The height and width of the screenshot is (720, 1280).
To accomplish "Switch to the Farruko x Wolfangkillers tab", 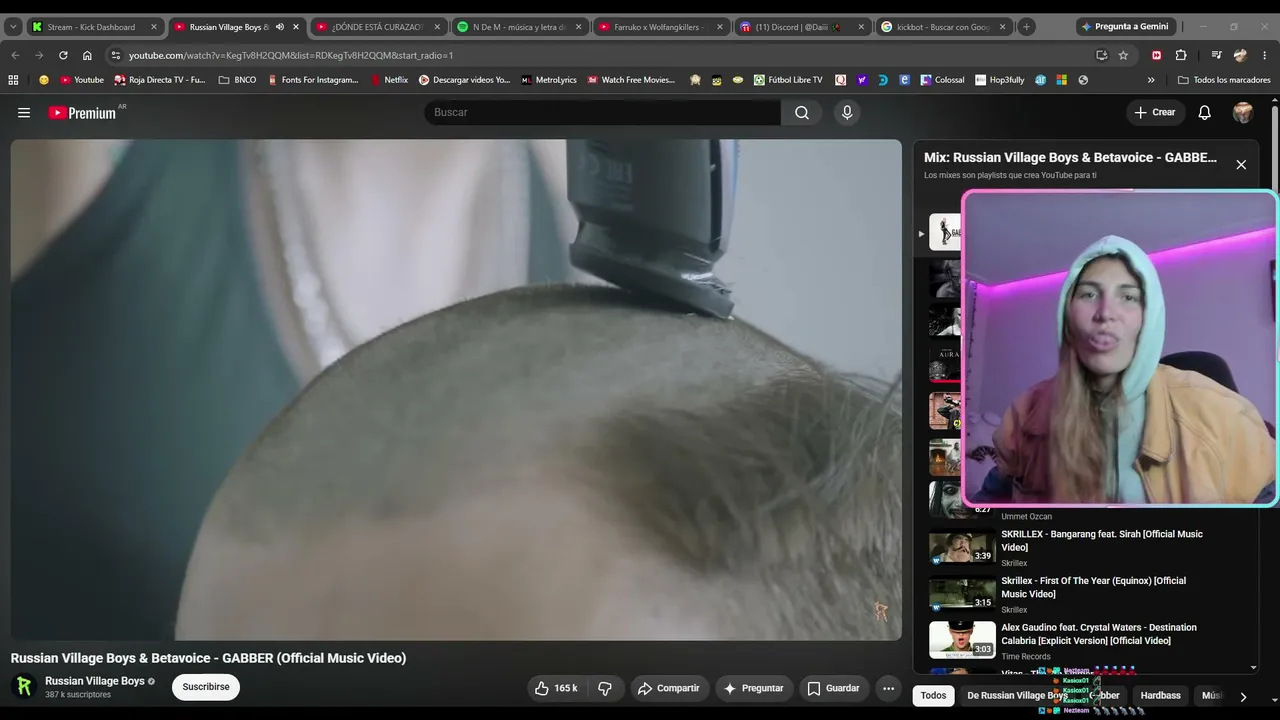I will tap(661, 27).
